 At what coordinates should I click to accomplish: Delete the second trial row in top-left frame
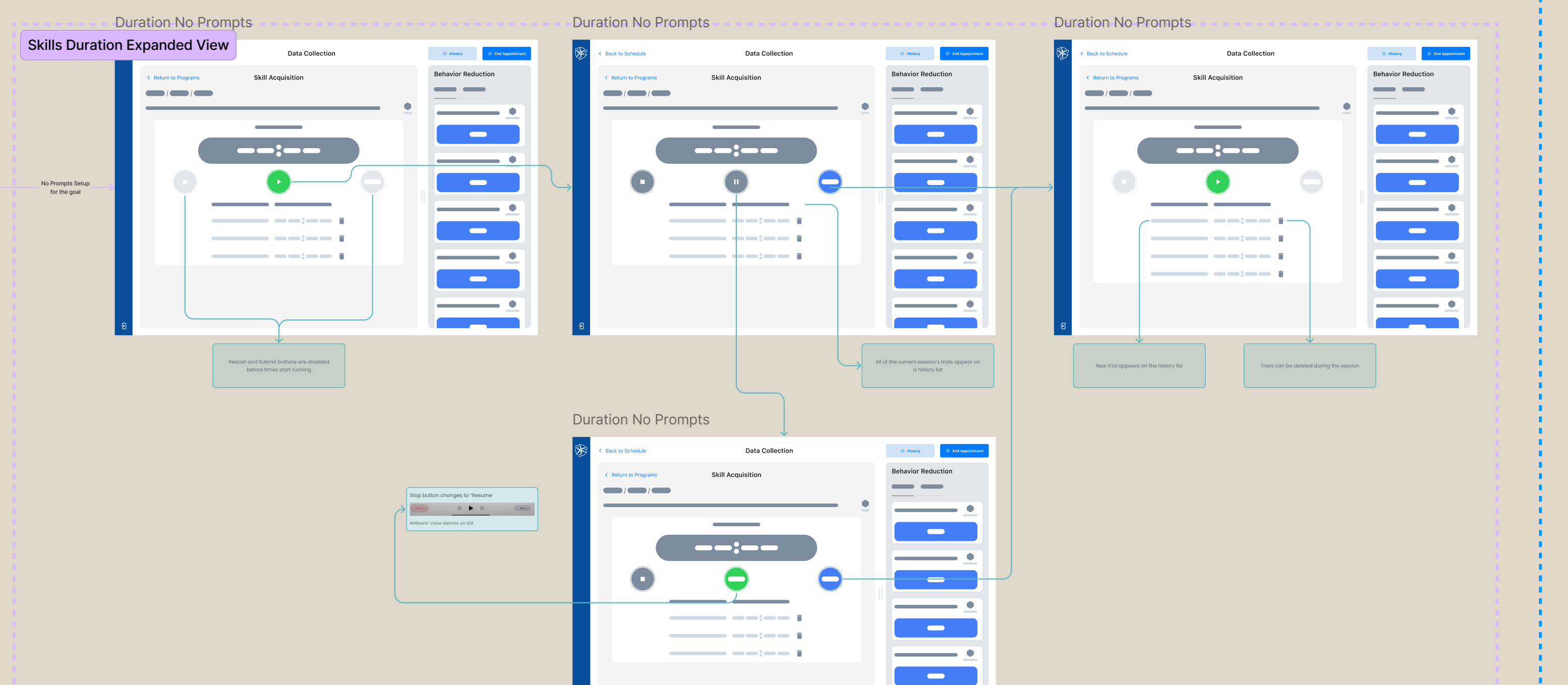point(341,238)
